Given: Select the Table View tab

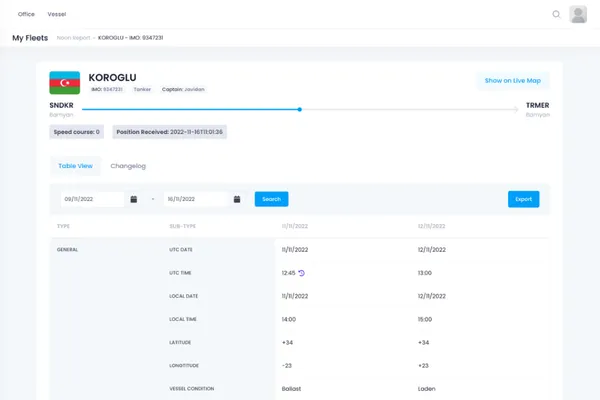Looking at the screenshot, I should point(75,165).
